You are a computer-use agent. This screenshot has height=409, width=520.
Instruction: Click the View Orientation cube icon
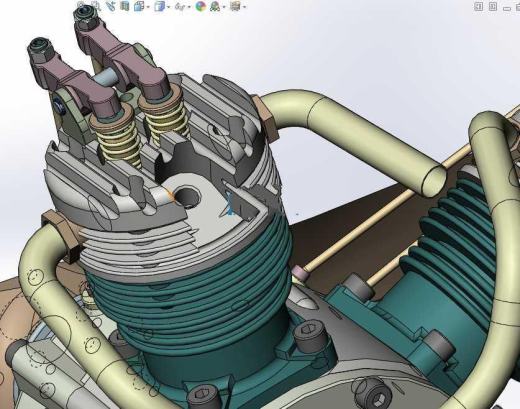(x=139, y=6)
